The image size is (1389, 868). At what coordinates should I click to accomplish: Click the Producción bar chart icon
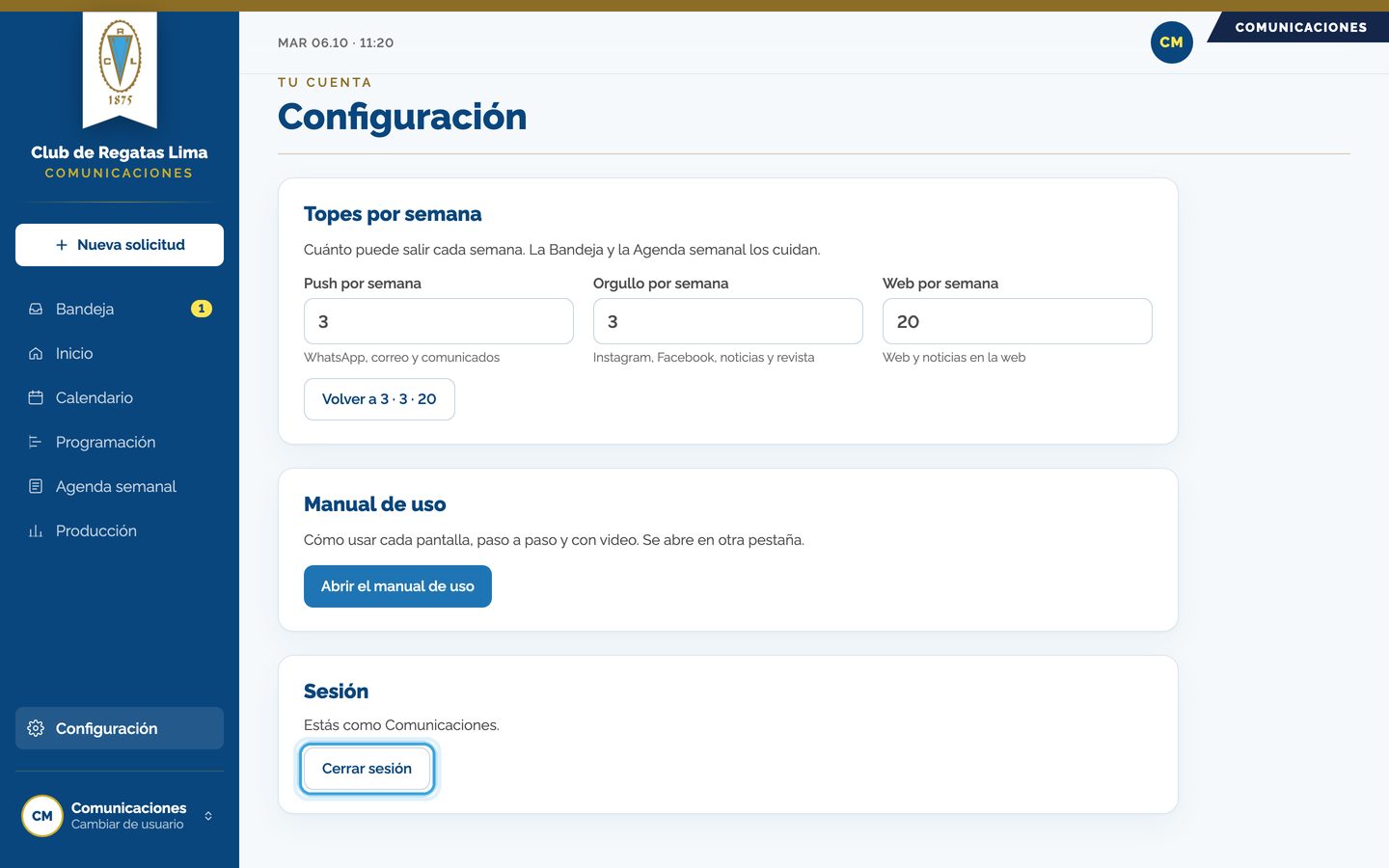click(36, 530)
